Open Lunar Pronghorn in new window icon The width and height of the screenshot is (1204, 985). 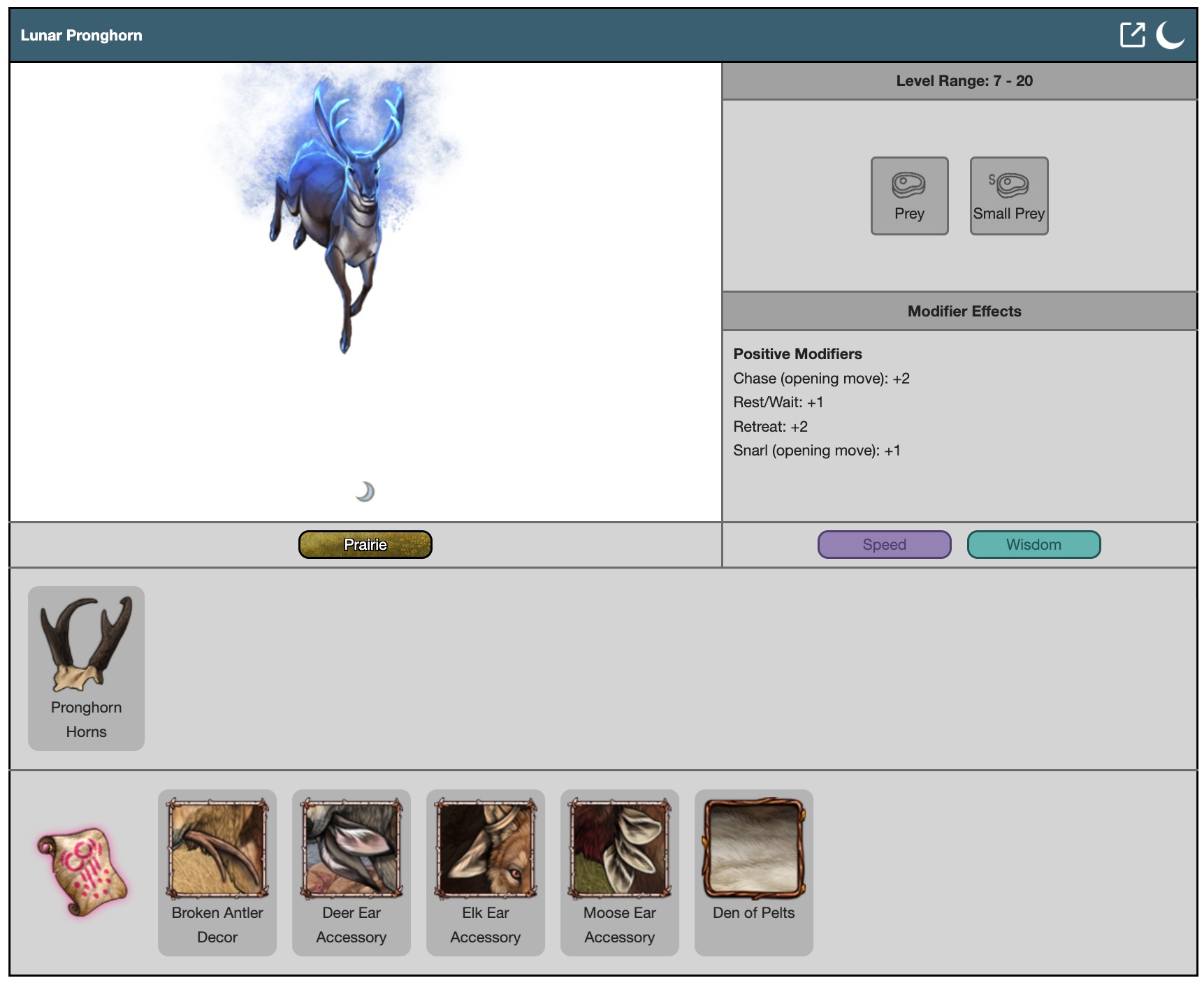coord(1131,35)
